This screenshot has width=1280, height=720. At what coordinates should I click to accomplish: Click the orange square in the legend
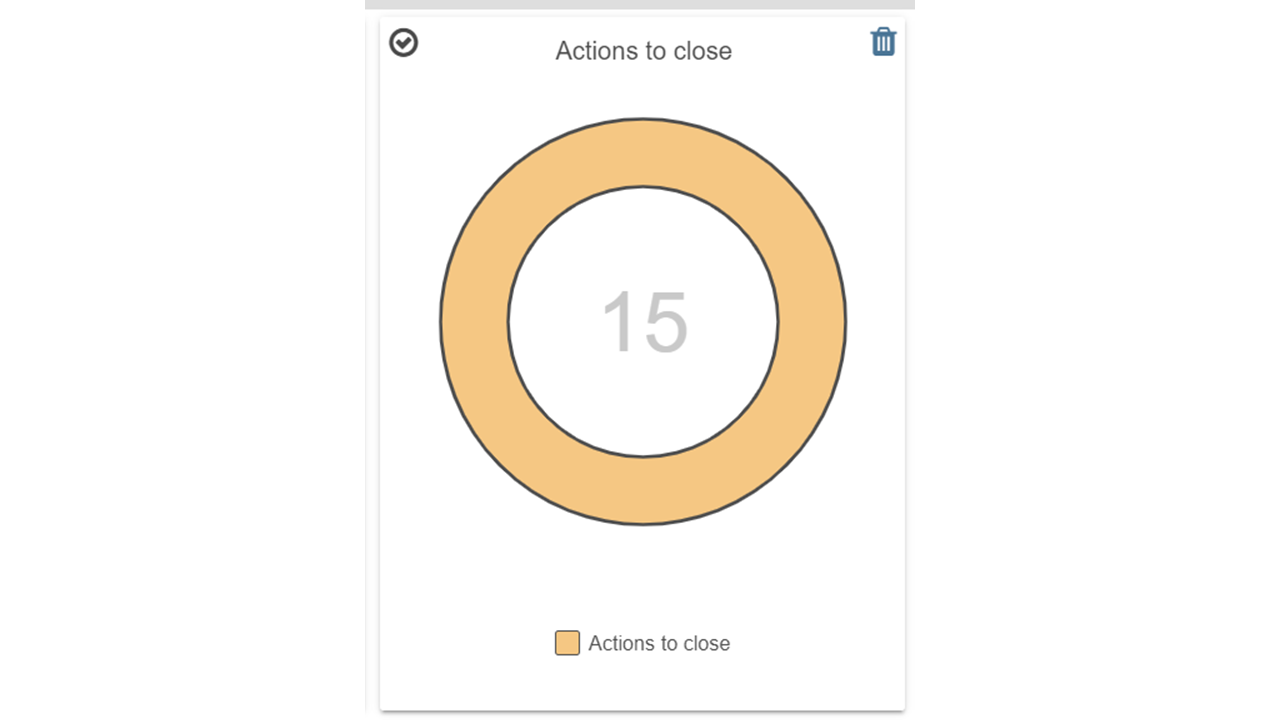click(x=567, y=643)
